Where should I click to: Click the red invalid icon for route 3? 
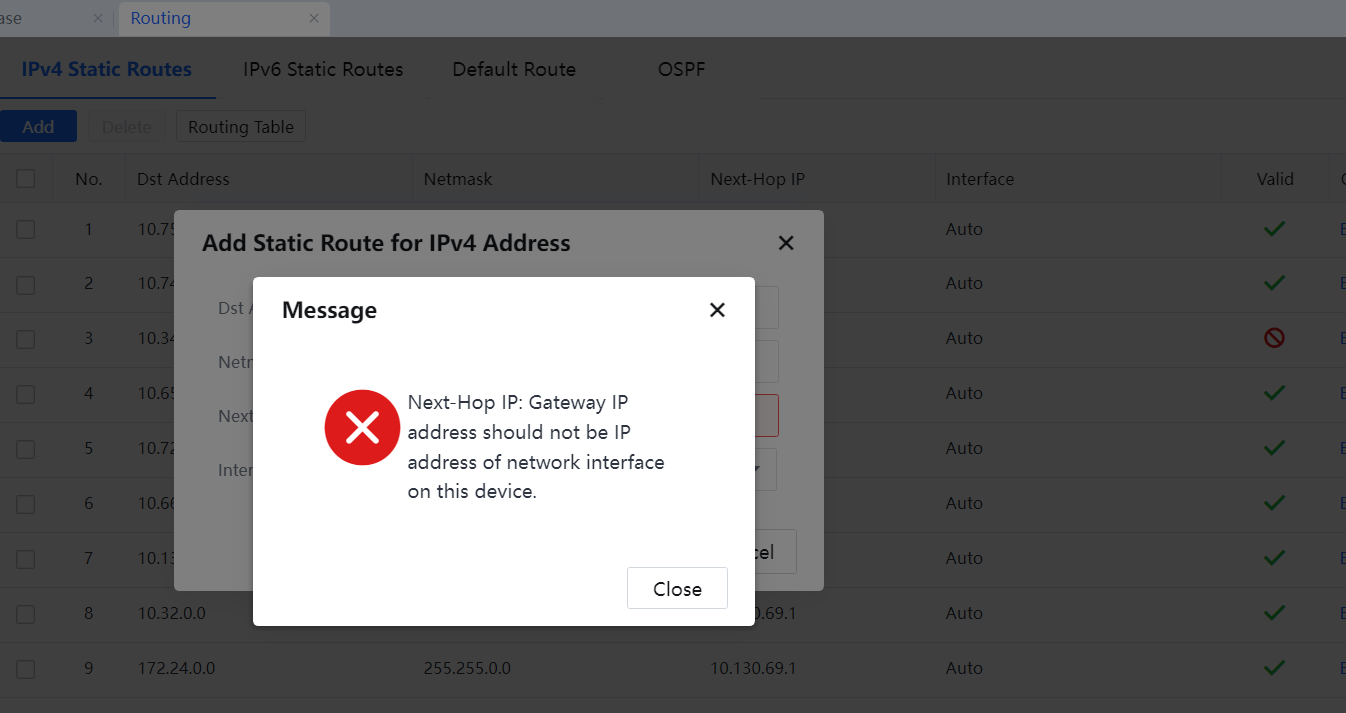pos(1274,338)
